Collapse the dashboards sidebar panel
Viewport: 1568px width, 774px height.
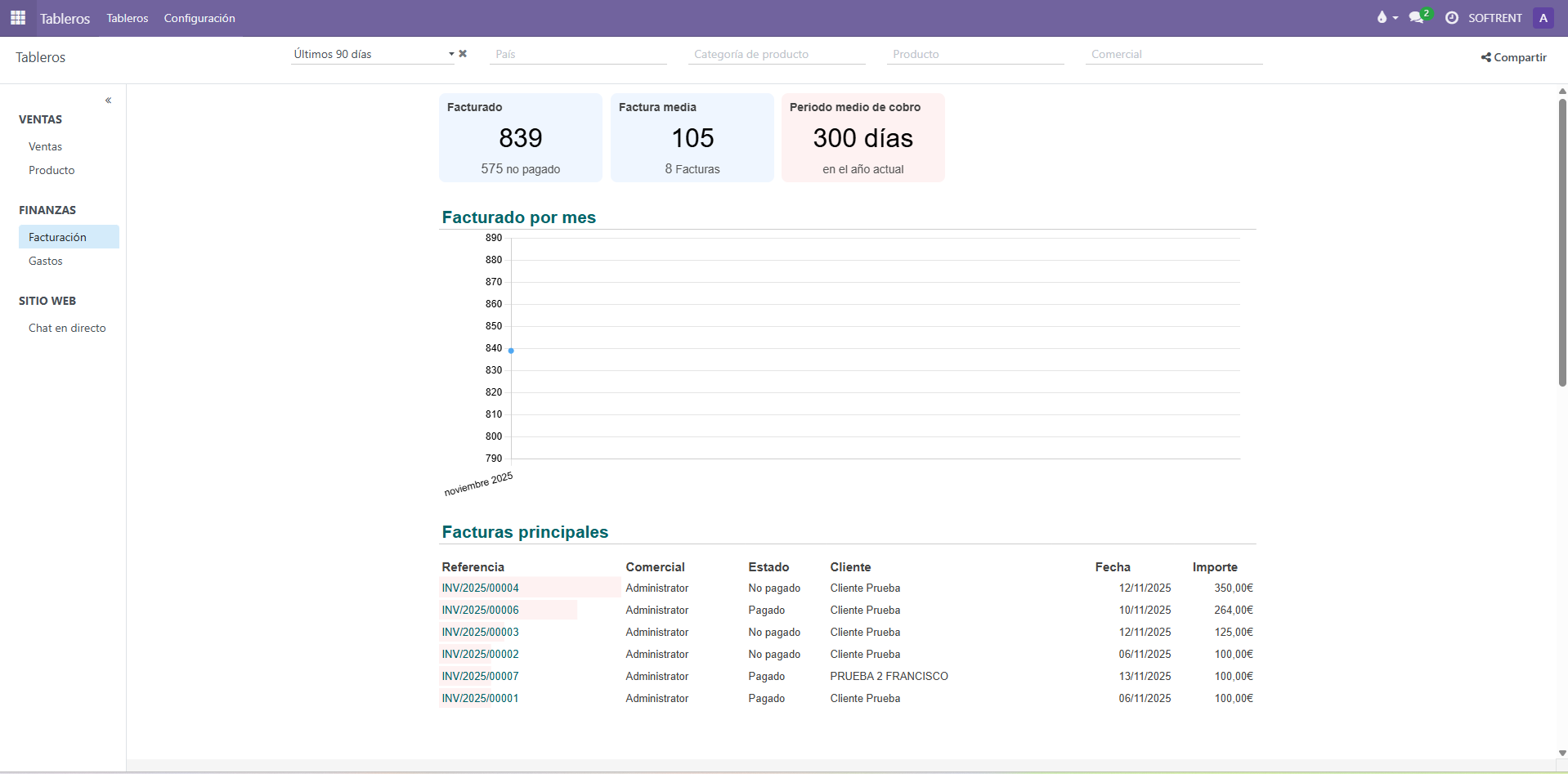coord(108,101)
